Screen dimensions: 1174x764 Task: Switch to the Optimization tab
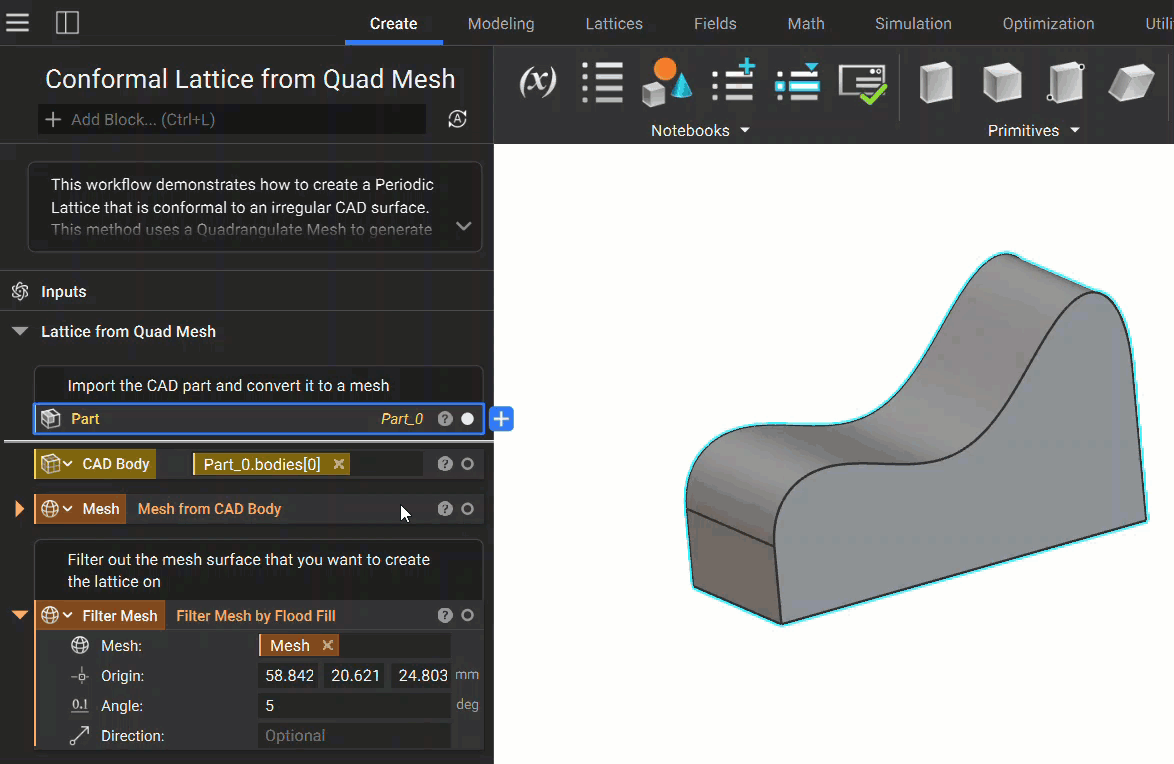[x=1048, y=23]
